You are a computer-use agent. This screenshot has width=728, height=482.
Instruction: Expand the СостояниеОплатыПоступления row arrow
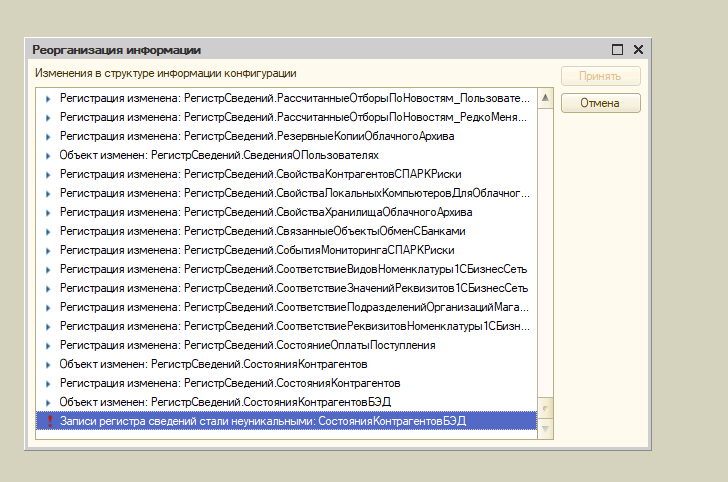(x=48, y=345)
